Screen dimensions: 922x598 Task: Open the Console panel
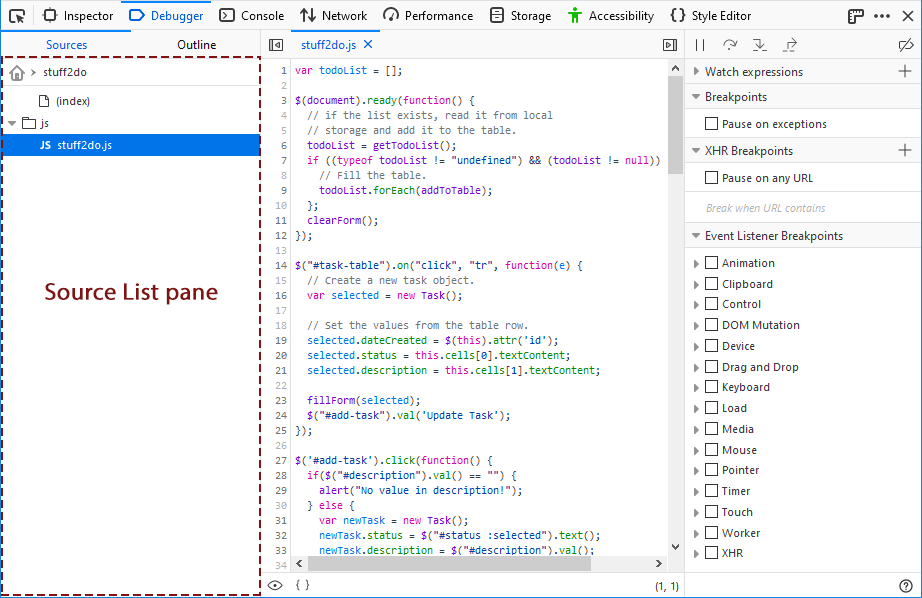click(x=252, y=15)
